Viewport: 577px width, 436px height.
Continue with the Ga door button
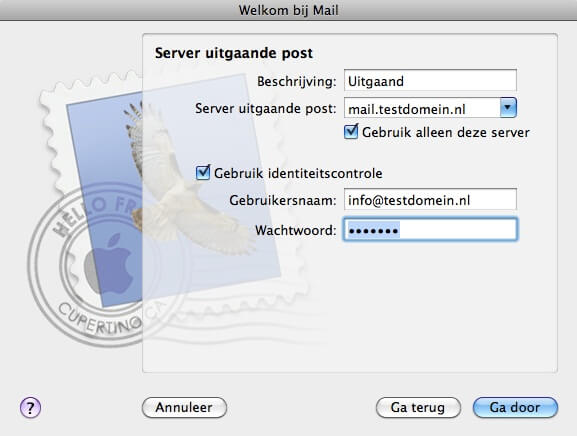coord(515,407)
